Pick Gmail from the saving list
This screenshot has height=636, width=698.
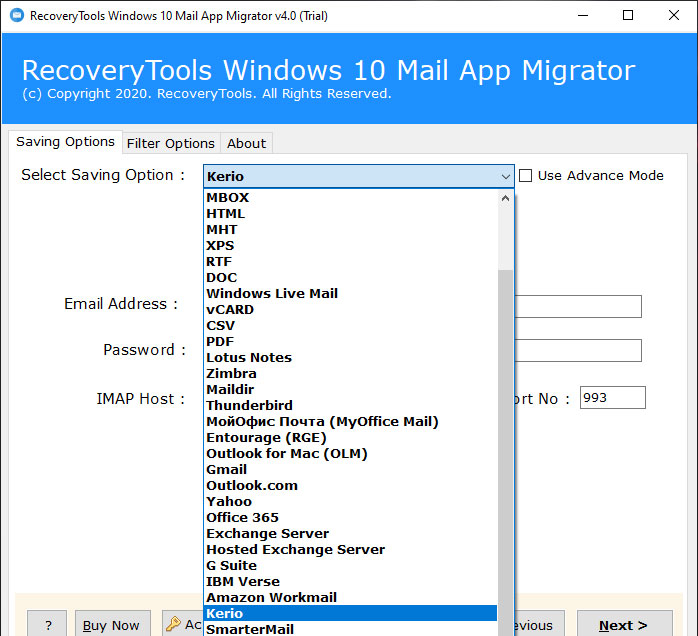[x=351, y=470]
